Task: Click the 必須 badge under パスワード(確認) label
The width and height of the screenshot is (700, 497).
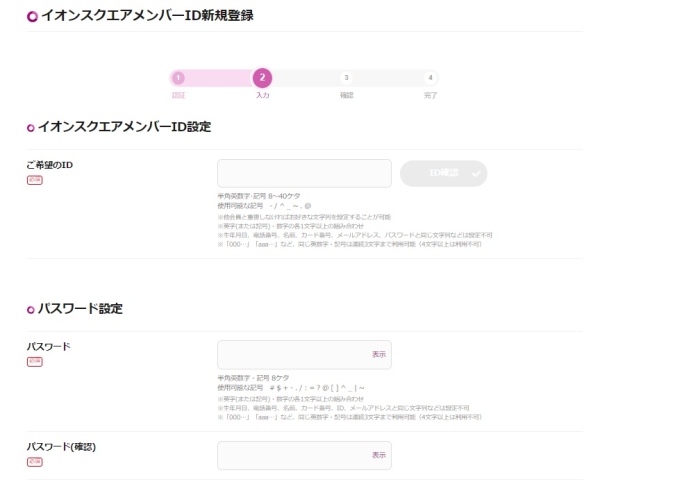Action: click(x=35, y=462)
